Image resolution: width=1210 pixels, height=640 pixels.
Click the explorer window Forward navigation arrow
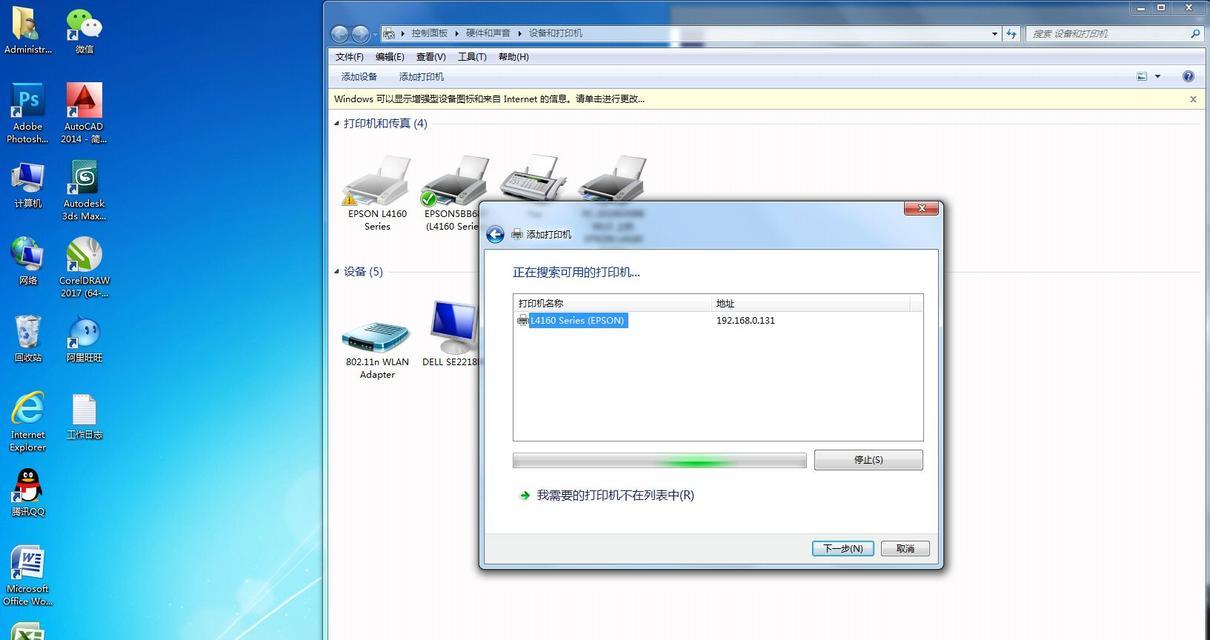361,33
